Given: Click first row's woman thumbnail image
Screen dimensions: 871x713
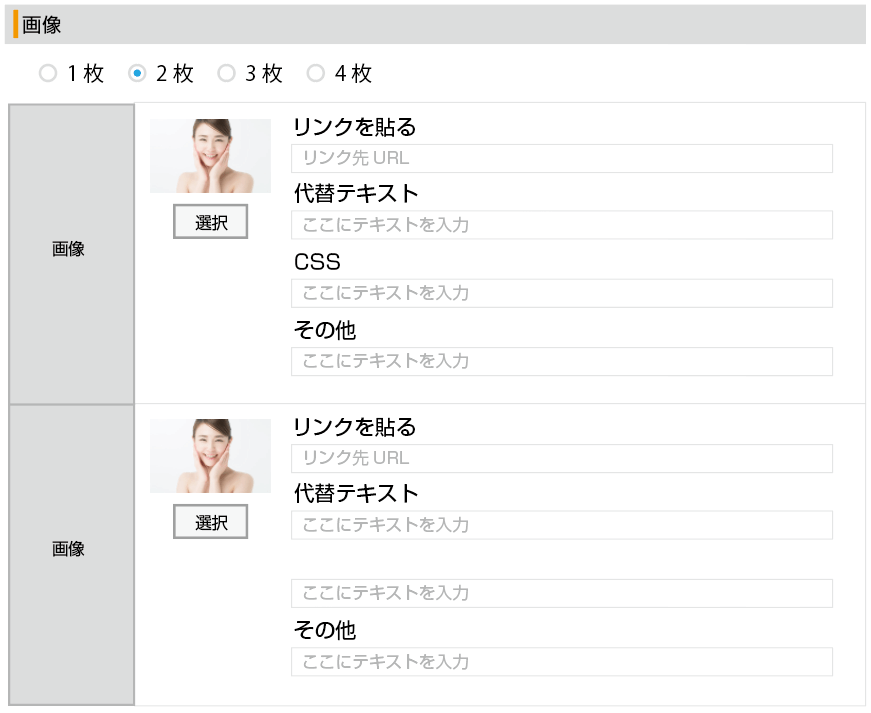Looking at the screenshot, I should point(211,156).
